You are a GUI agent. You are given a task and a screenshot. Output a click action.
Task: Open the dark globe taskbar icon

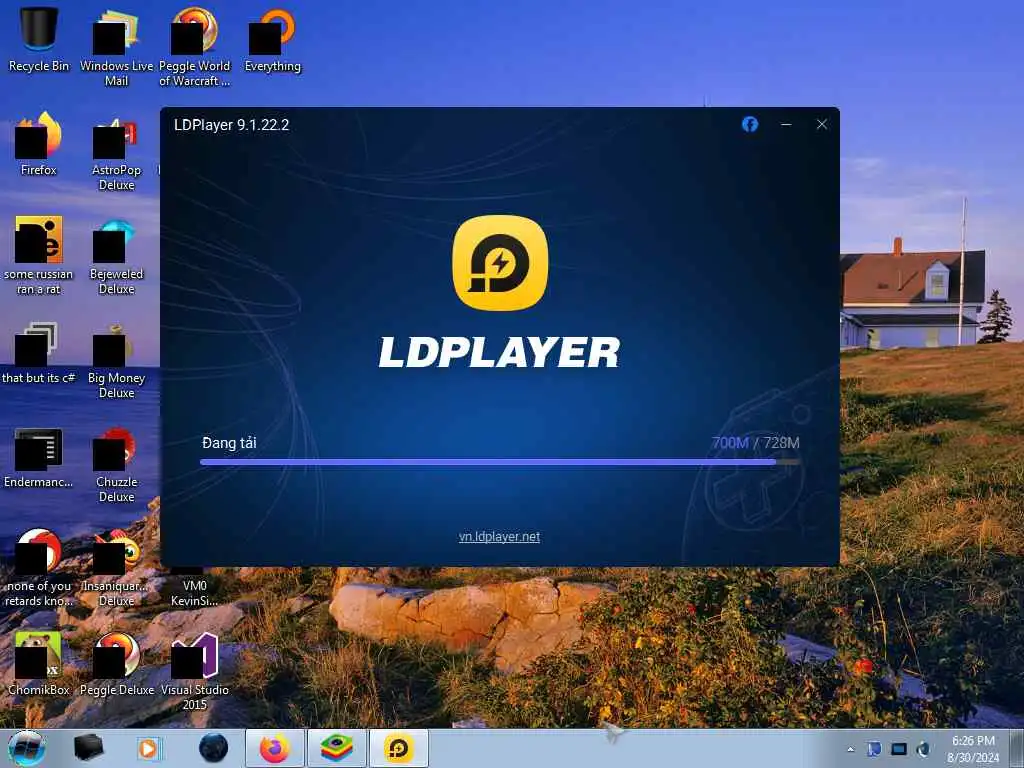(x=214, y=748)
